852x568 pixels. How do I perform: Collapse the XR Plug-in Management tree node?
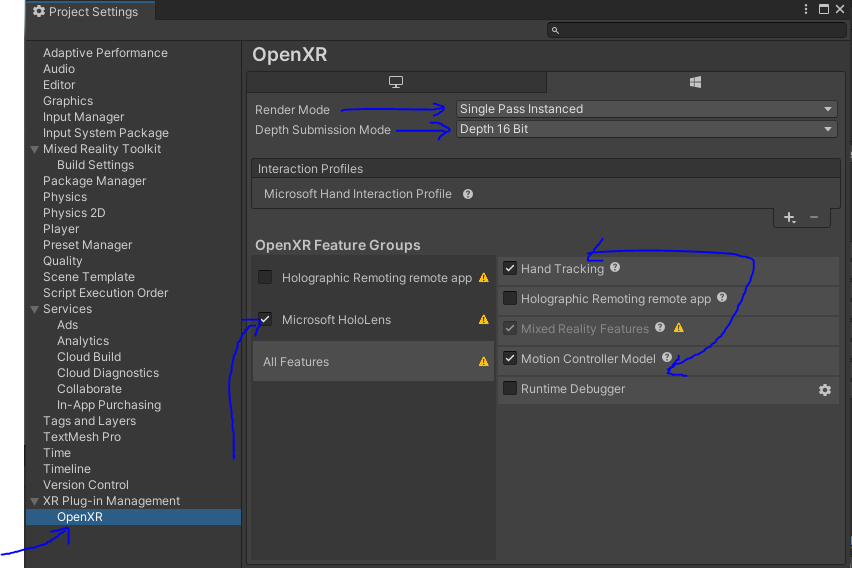(x=34, y=501)
